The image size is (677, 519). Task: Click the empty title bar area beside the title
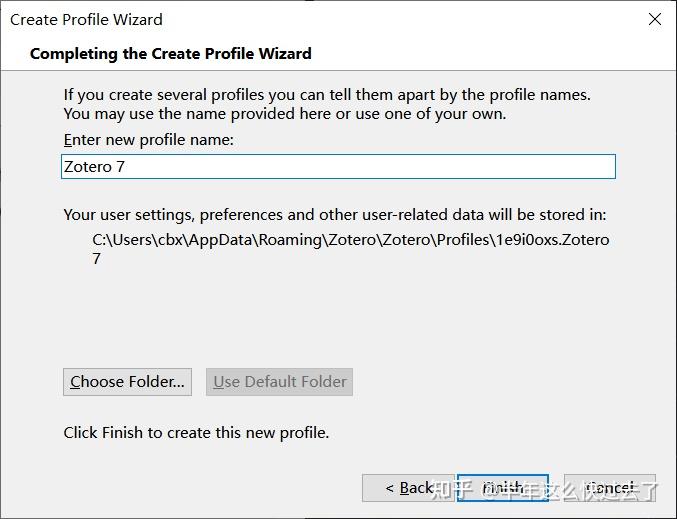(400, 19)
